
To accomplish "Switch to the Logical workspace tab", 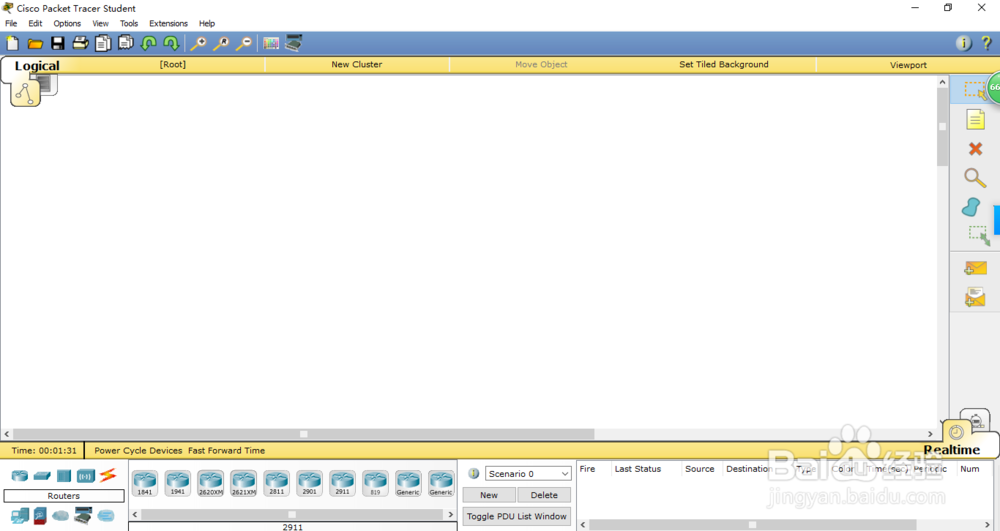I will point(37,66).
